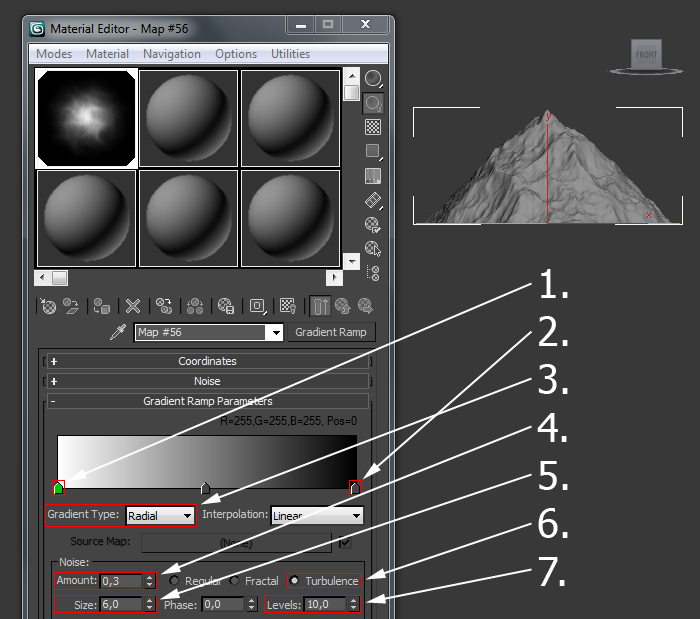Screen dimensions: 700x619
Task: Open the Modes menu
Action: [x=54, y=54]
